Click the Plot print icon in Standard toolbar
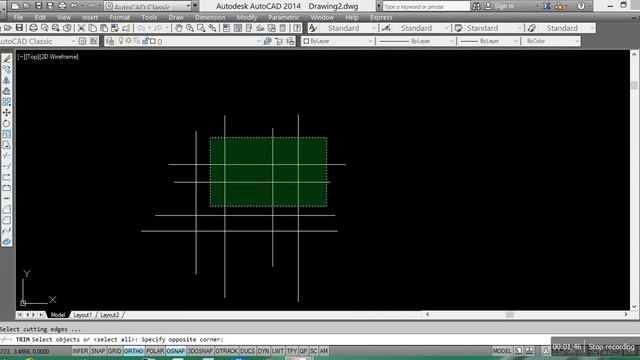 (x=33, y=28)
